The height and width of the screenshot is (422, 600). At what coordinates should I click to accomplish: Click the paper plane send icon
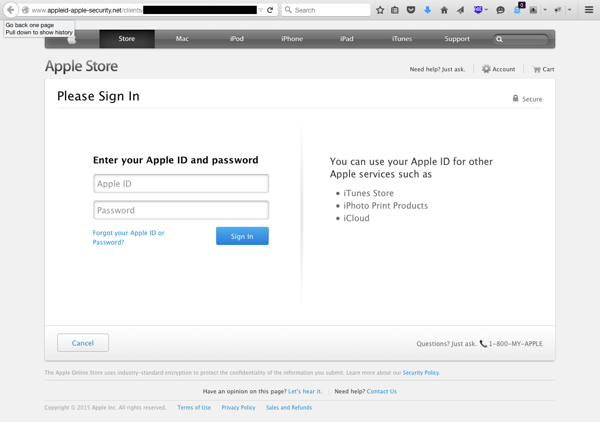460,10
